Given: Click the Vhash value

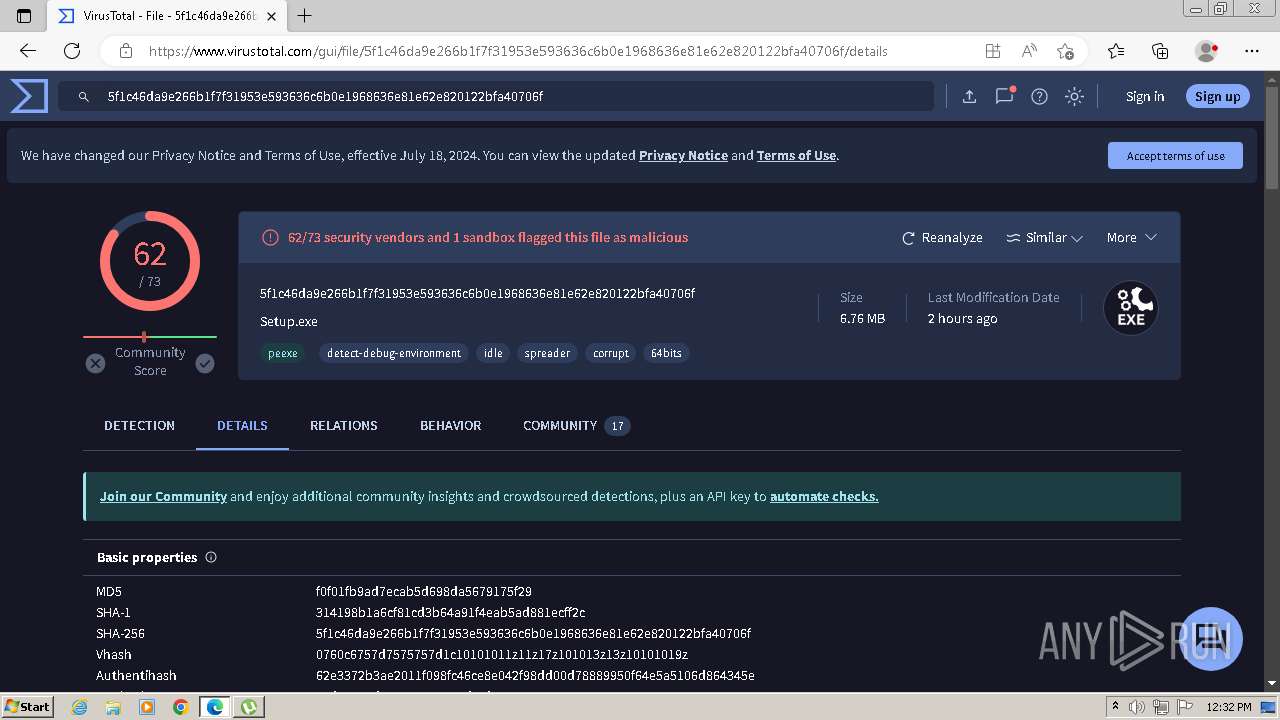Looking at the screenshot, I should pos(502,655).
